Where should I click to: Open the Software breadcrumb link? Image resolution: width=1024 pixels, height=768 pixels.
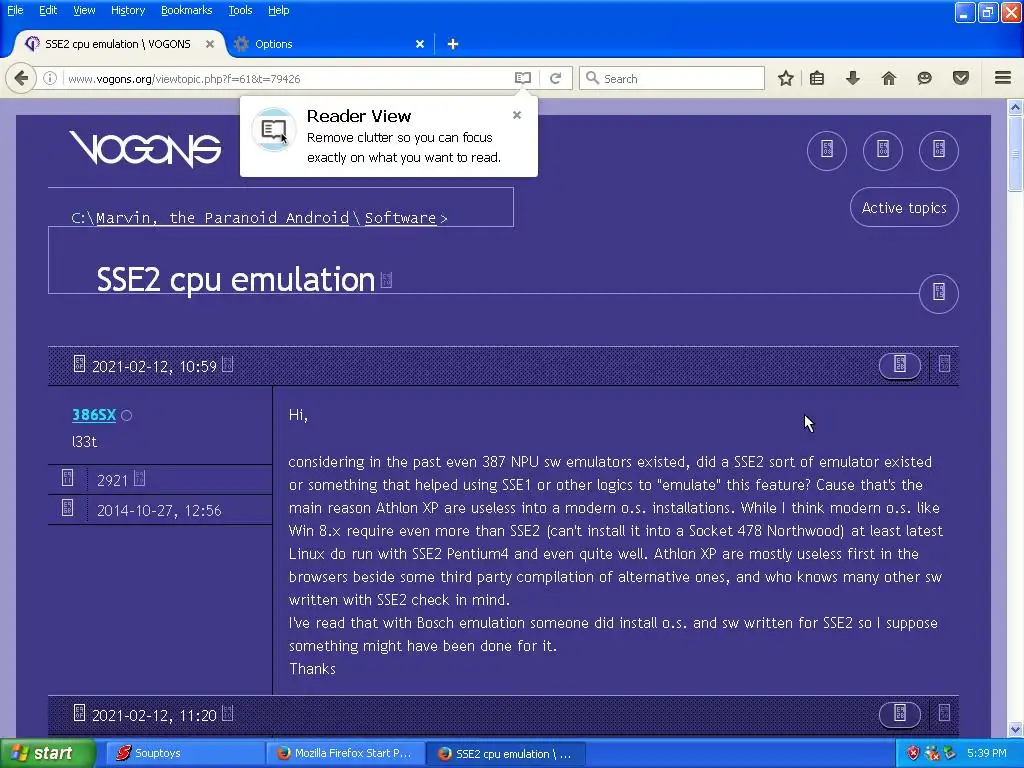click(400, 217)
